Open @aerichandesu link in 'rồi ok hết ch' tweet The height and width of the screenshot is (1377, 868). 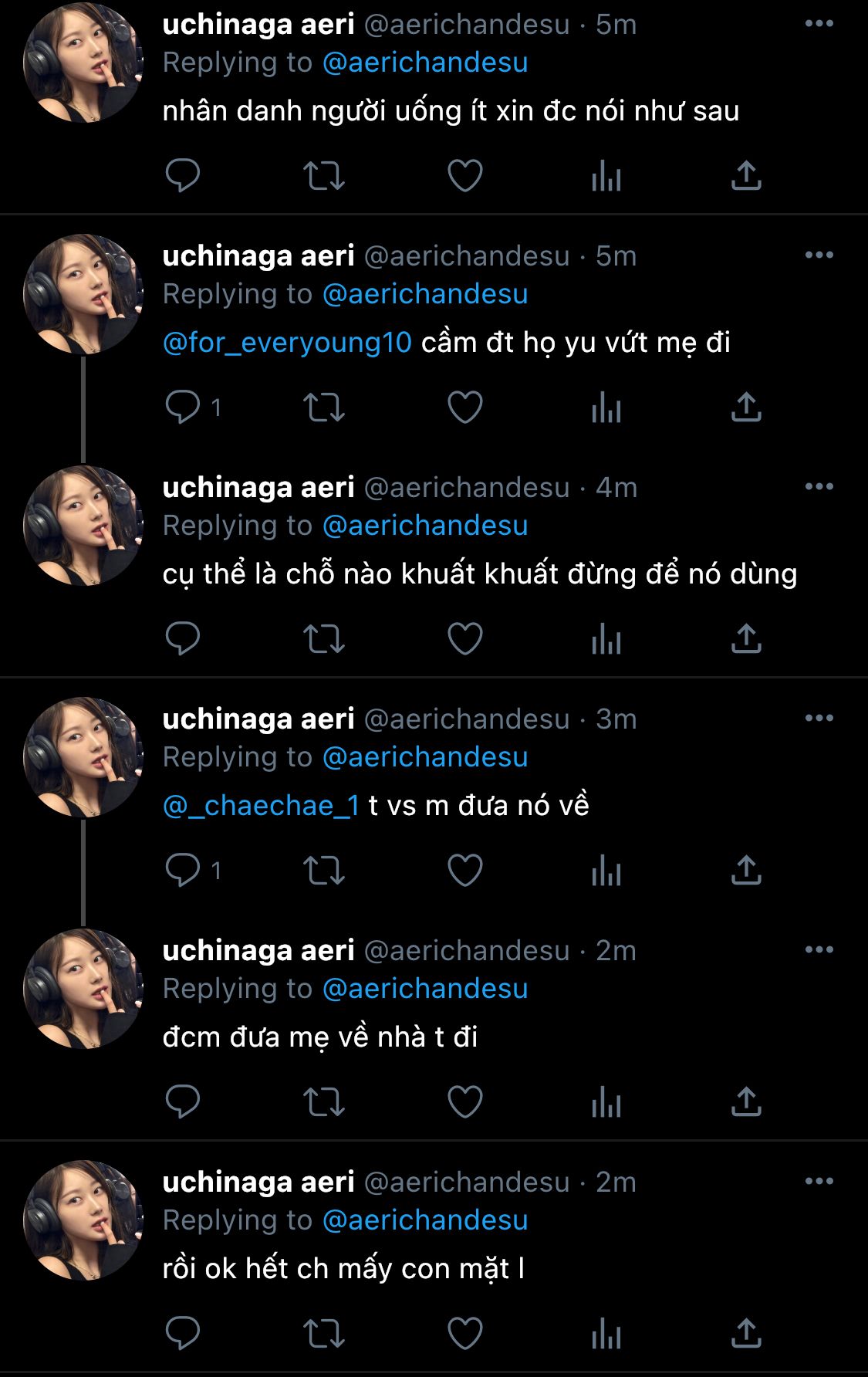pyautogui.click(x=424, y=1220)
